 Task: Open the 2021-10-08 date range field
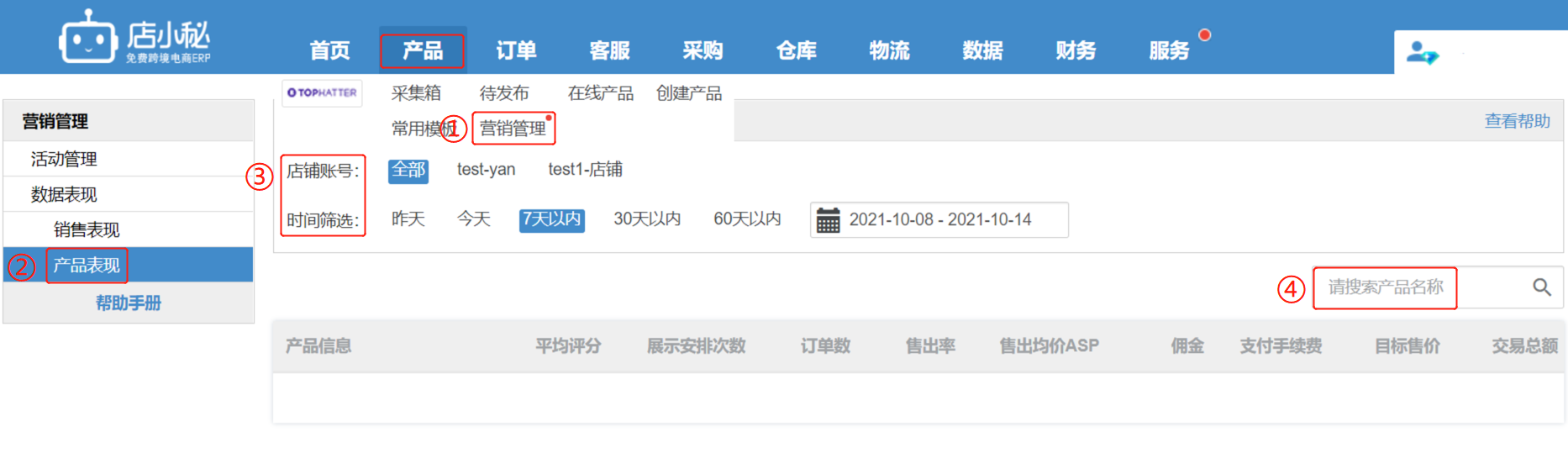pos(939,220)
